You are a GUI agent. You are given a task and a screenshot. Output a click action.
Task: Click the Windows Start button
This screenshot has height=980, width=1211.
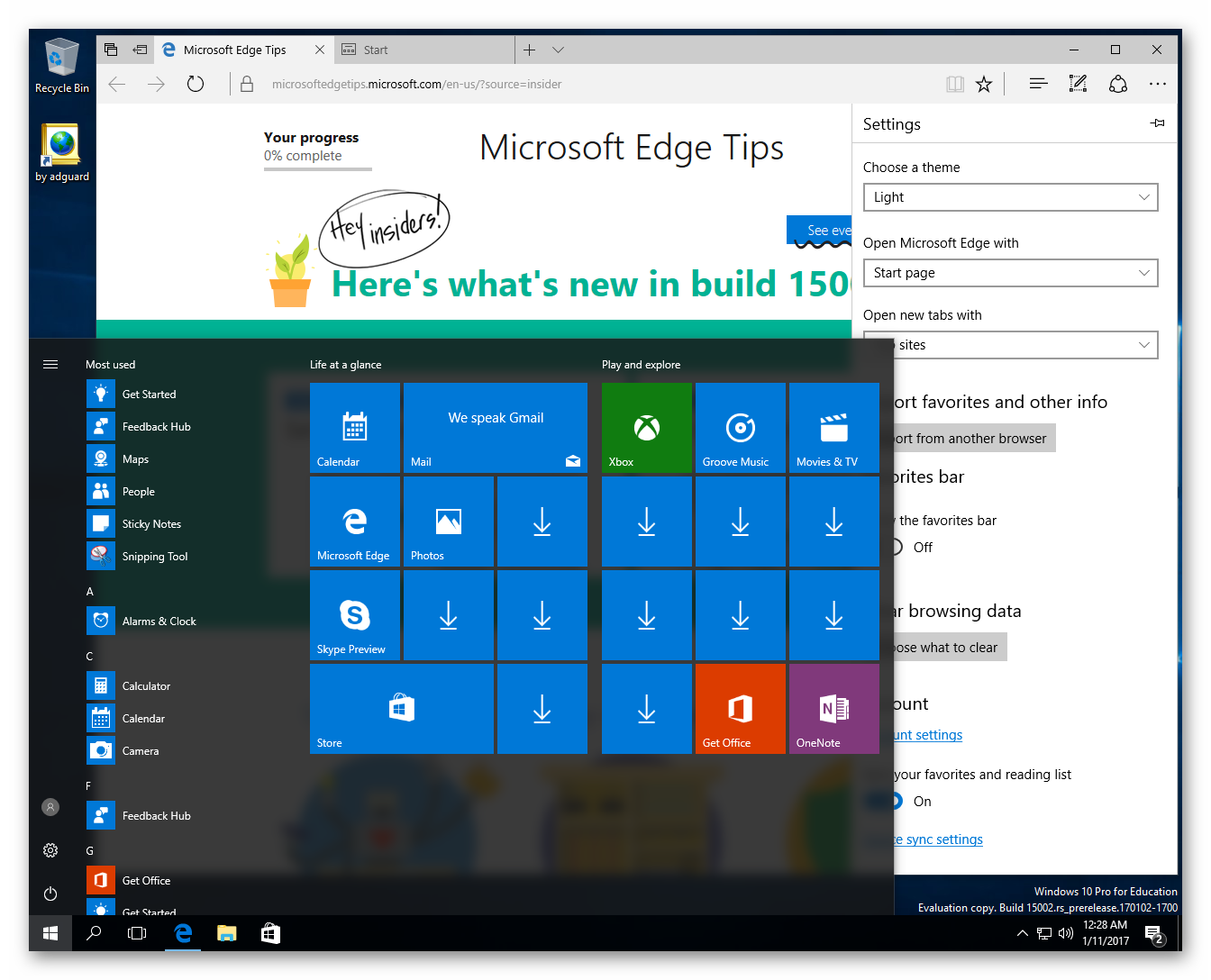(x=50, y=933)
